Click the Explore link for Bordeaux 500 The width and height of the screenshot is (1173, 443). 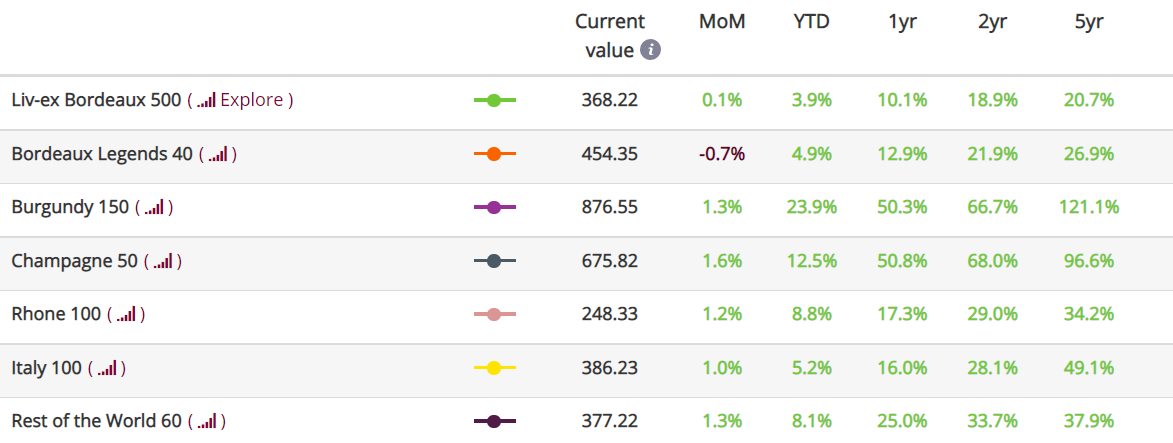point(252,100)
